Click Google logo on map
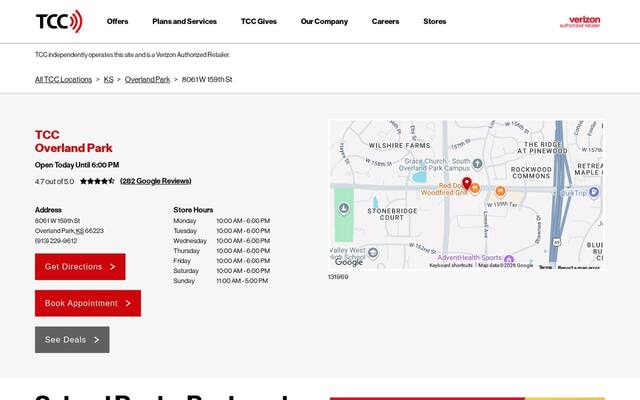The height and width of the screenshot is (400, 640). (349, 262)
